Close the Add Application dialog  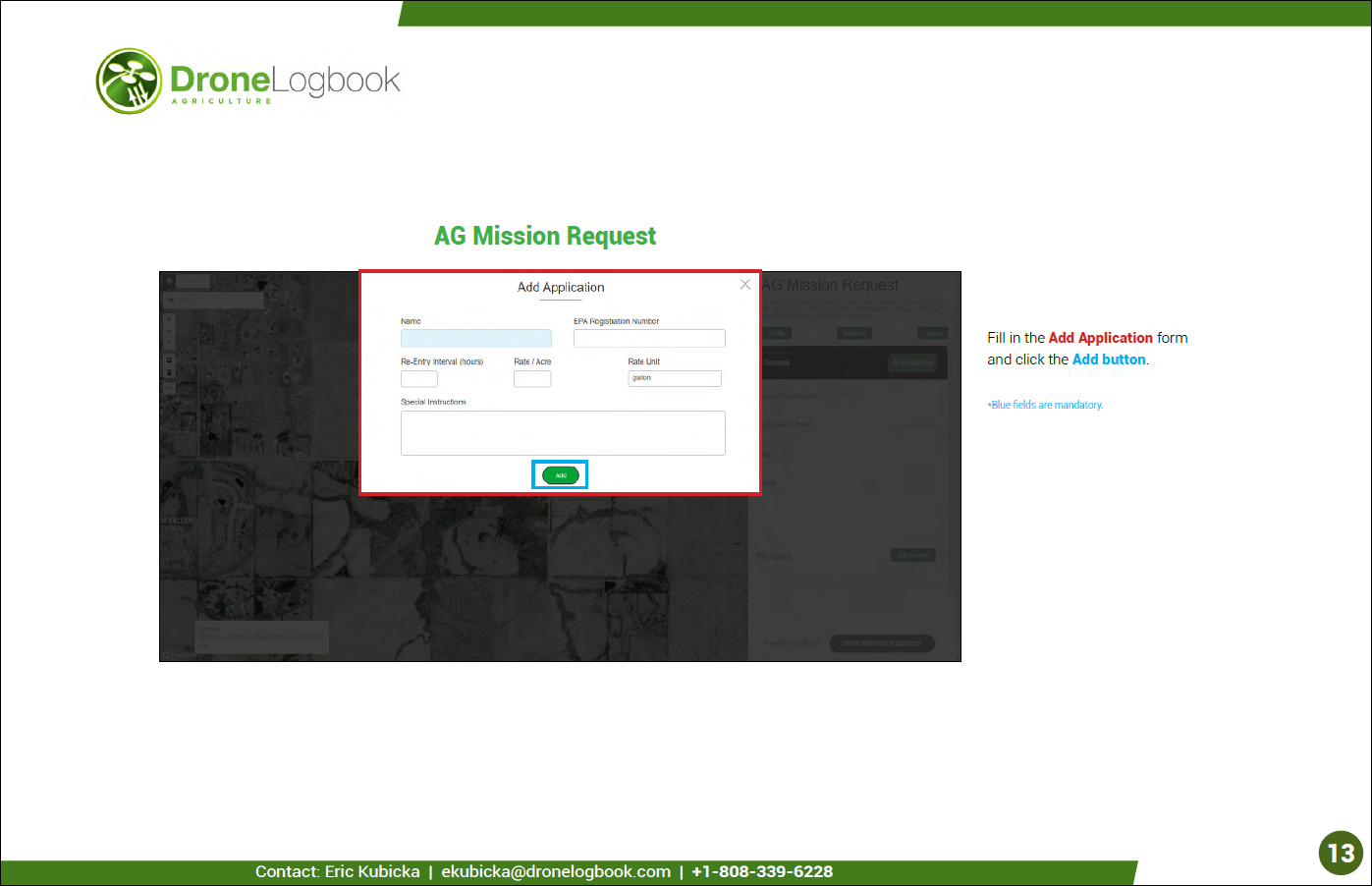(x=745, y=285)
